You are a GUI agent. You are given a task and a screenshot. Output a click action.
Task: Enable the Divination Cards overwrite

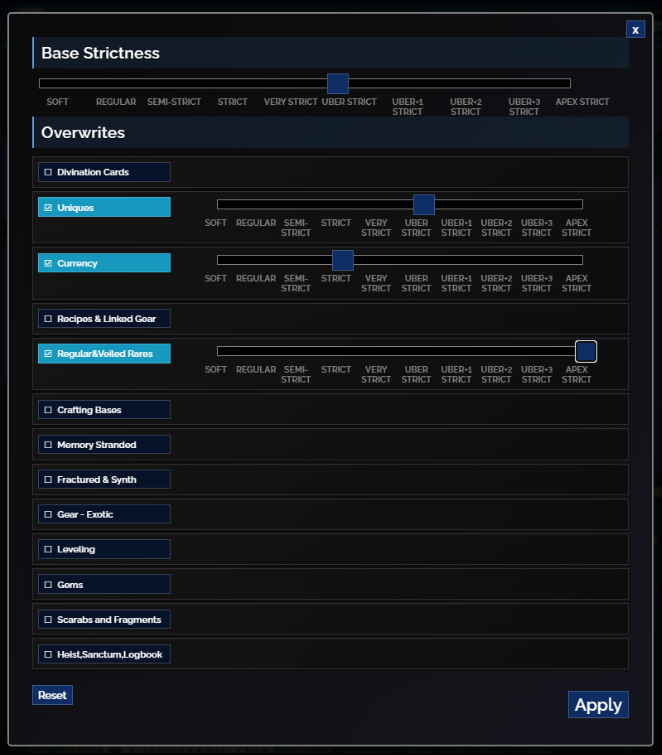[104, 172]
